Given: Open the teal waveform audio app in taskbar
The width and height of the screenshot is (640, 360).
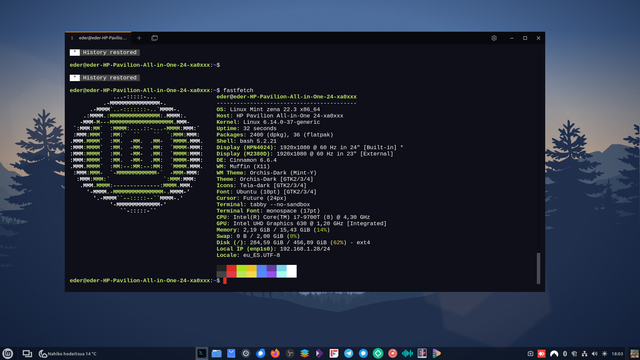Looking at the screenshot, I should click(x=407, y=353).
